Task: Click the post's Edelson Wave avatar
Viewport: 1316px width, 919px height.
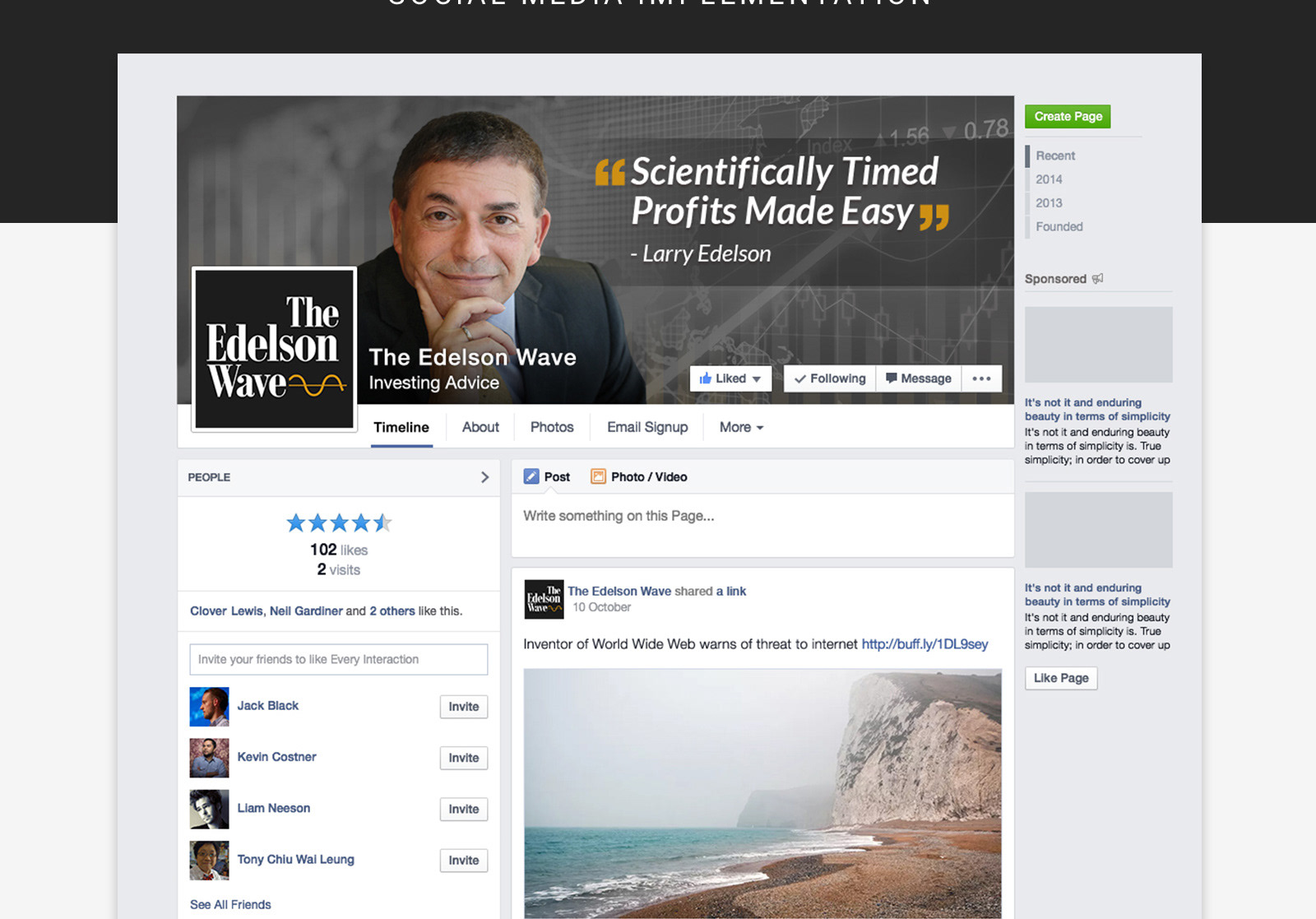Action: [x=544, y=599]
